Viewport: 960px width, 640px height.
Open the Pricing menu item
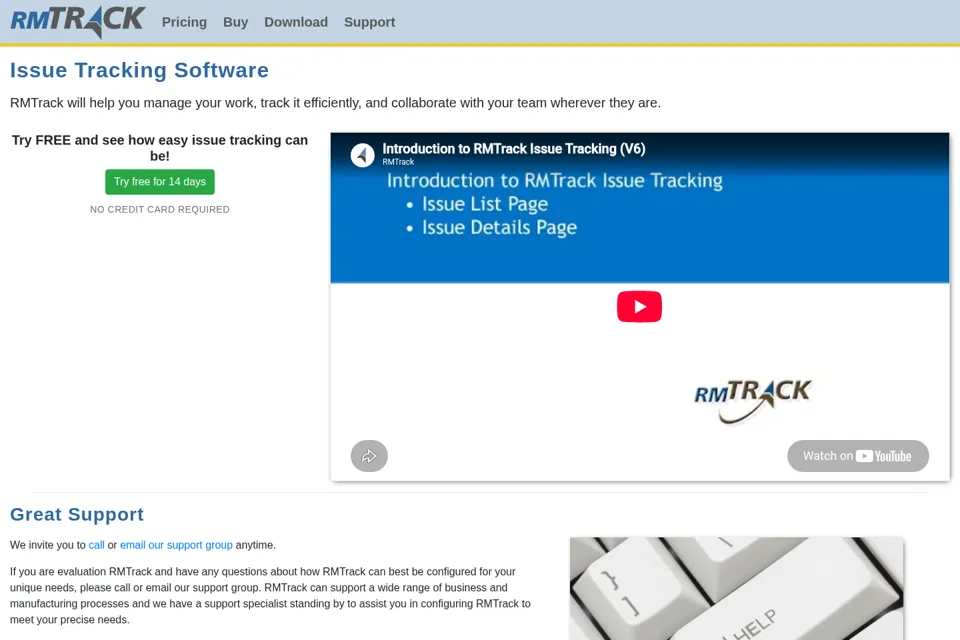[184, 22]
